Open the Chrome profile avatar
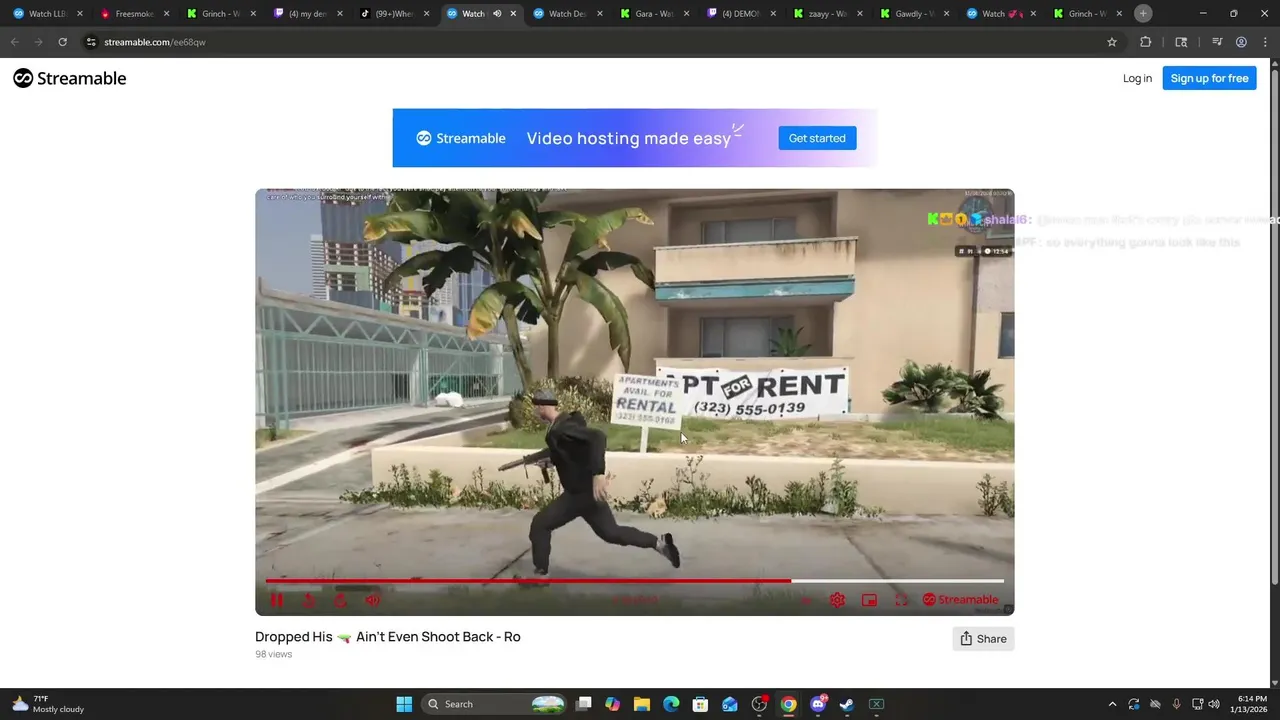The image size is (1280, 720). coord(1241,42)
